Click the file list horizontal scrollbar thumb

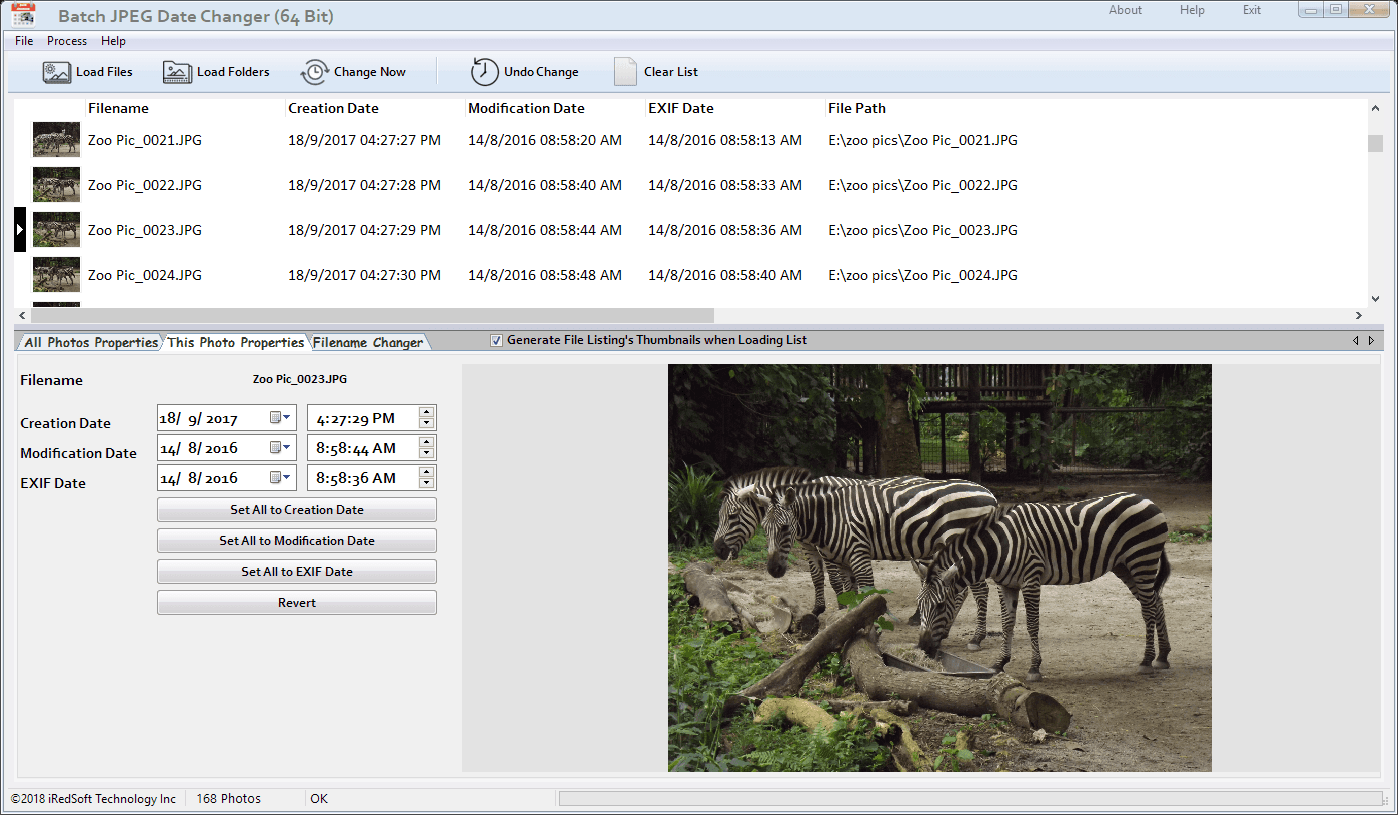[372, 315]
